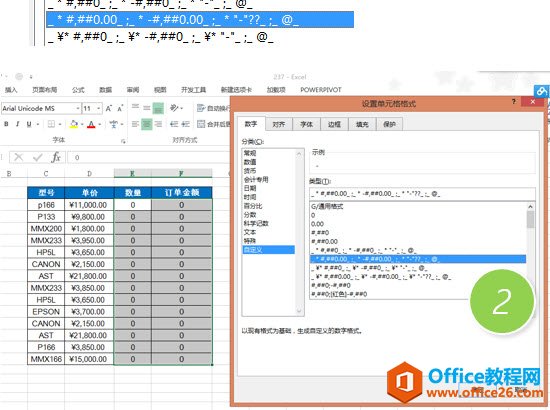The width and height of the screenshot is (550, 410).
Task: Click the Underline icon
Action: tap(29, 124)
